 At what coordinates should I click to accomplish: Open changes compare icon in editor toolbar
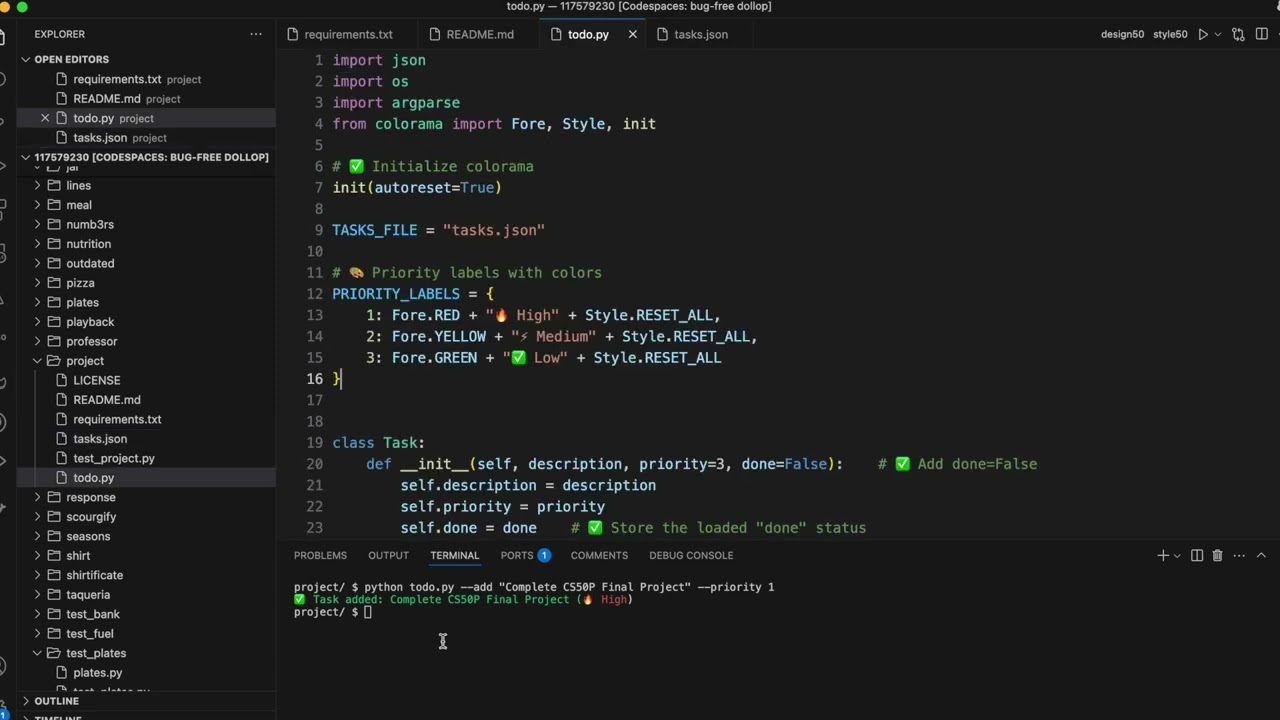[1238, 34]
